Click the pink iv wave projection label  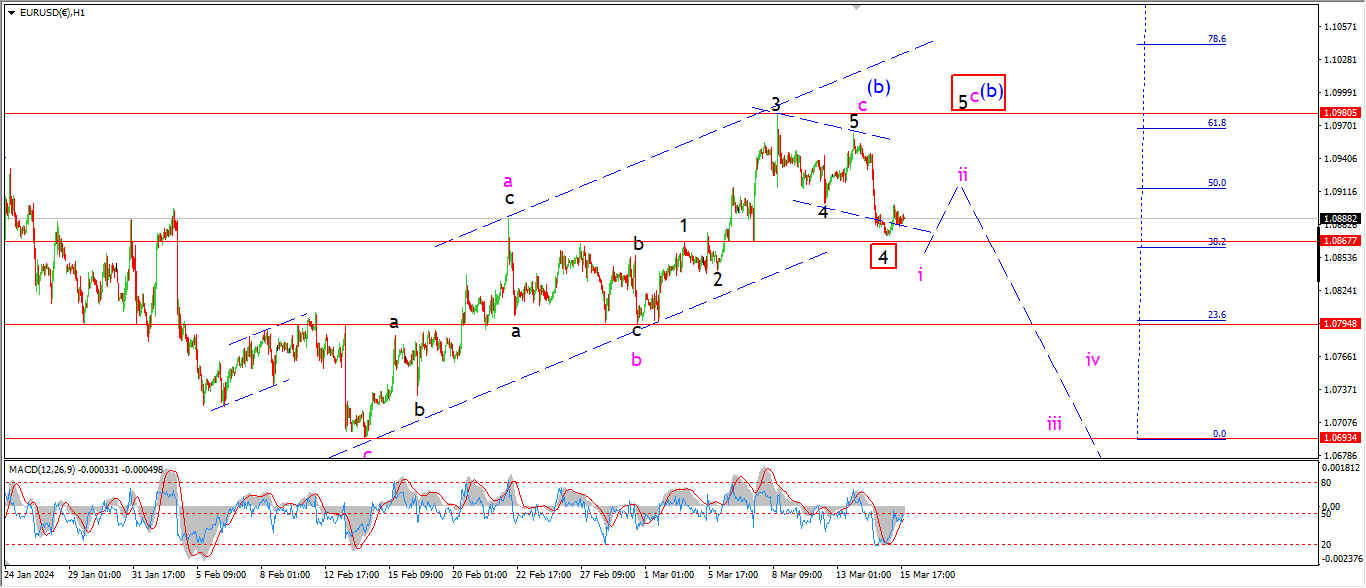coord(1093,359)
